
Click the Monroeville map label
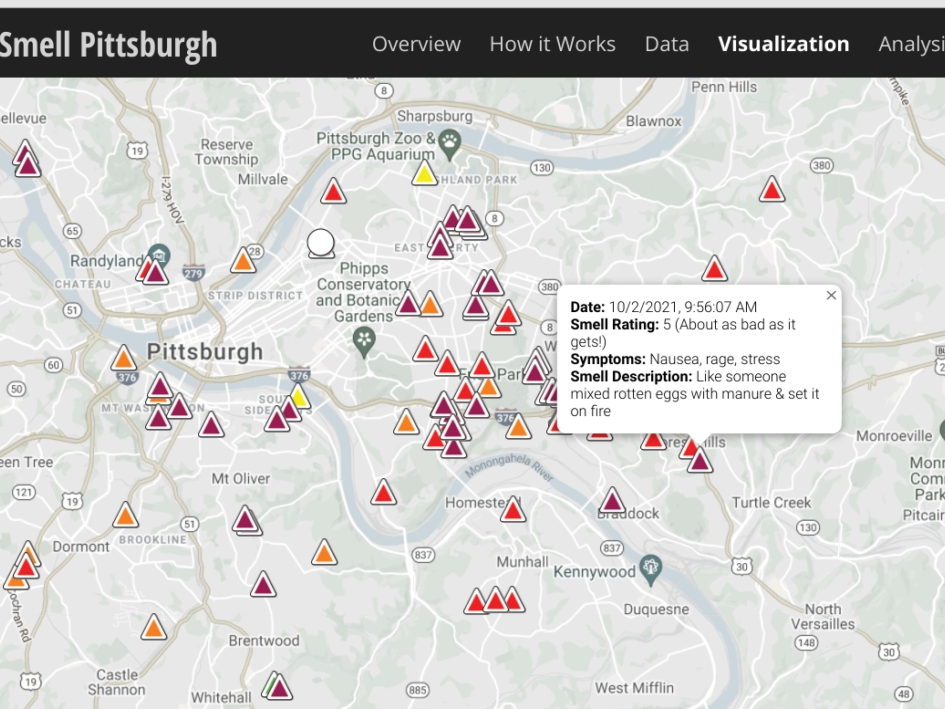(894, 436)
